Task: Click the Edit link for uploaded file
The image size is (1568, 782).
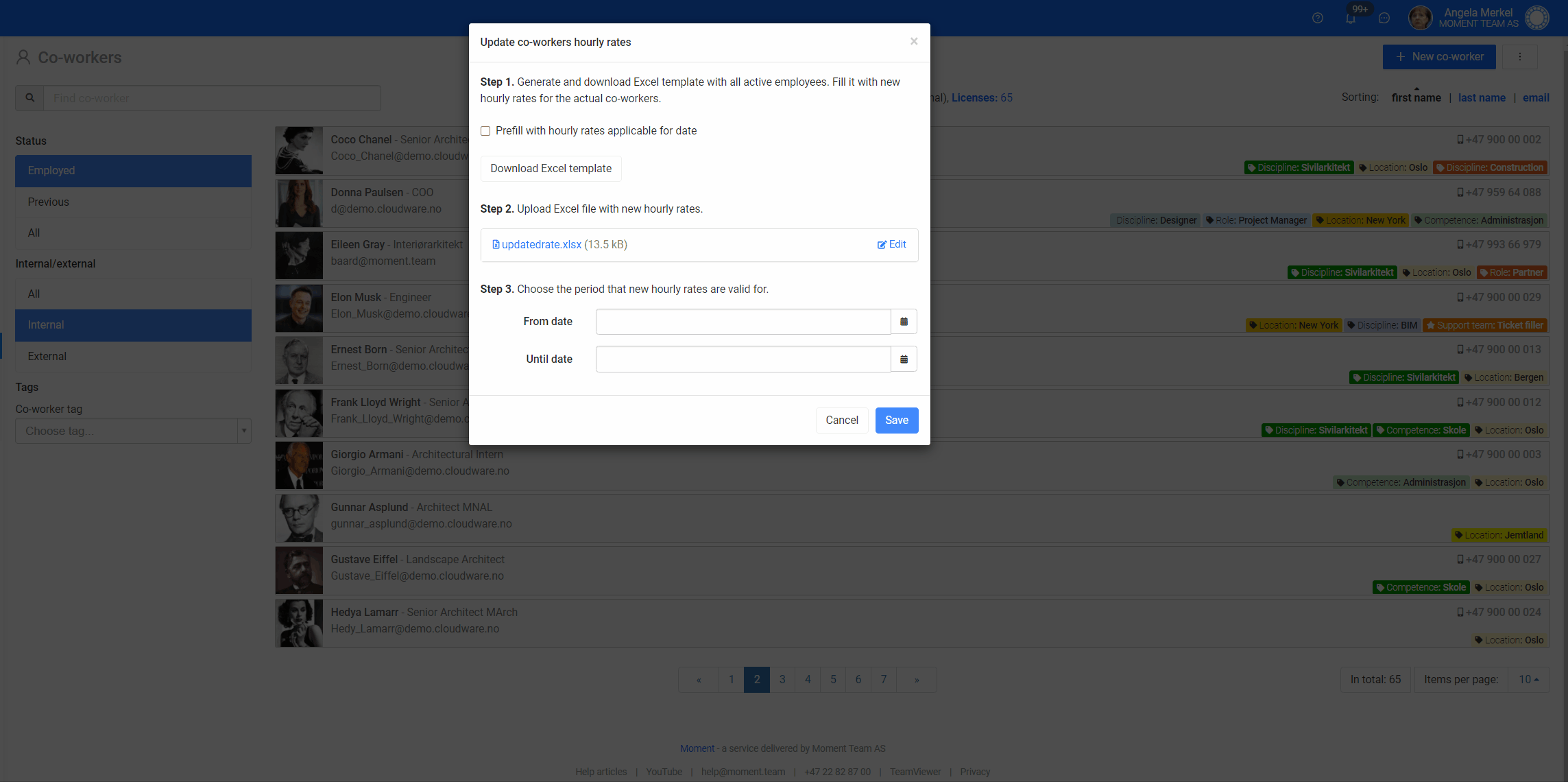Action: tap(891, 245)
